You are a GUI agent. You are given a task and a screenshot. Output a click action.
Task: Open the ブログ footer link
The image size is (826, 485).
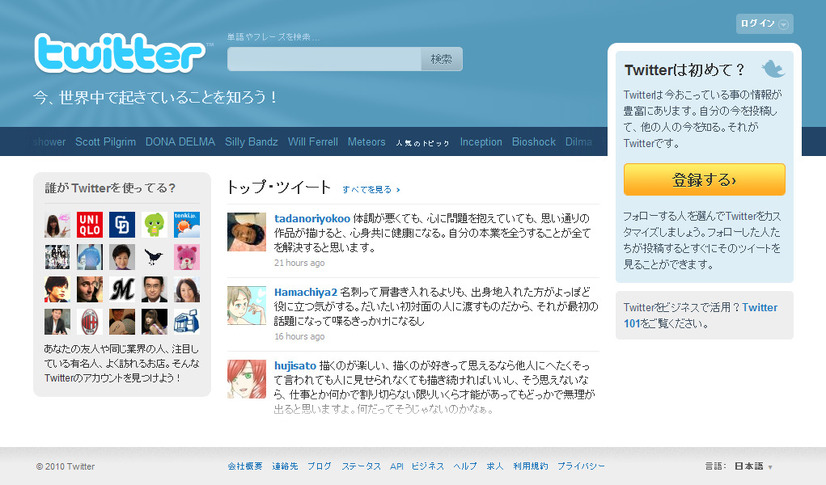click(319, 466)
